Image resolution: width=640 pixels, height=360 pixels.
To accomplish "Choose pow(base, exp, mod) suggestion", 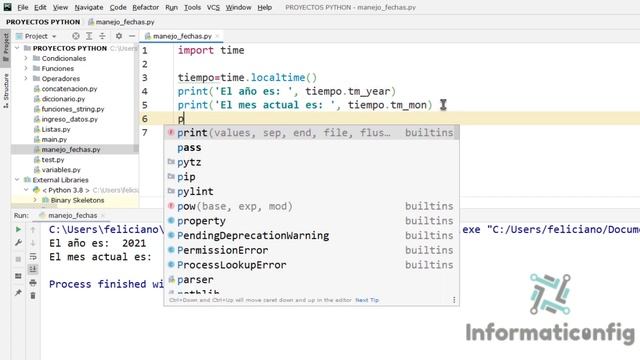I will coord(311,206).
